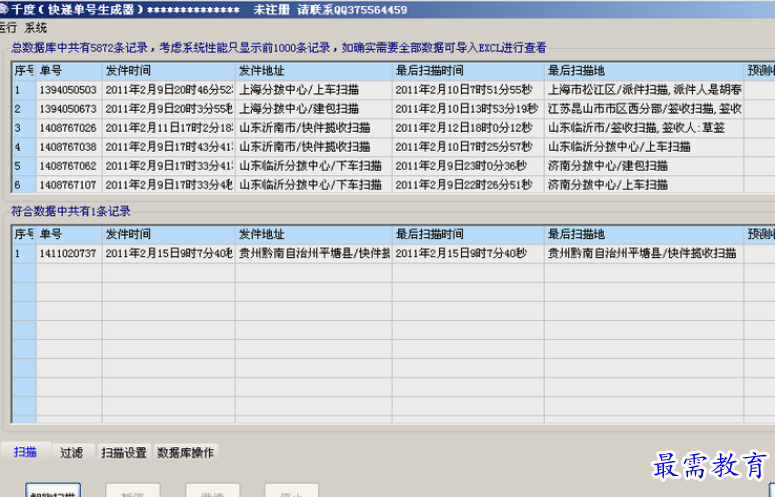The width and height of the screenshot is (775, 497).
Task: Click 最后扫描时间 header in lower table
Action: point(468,234)
